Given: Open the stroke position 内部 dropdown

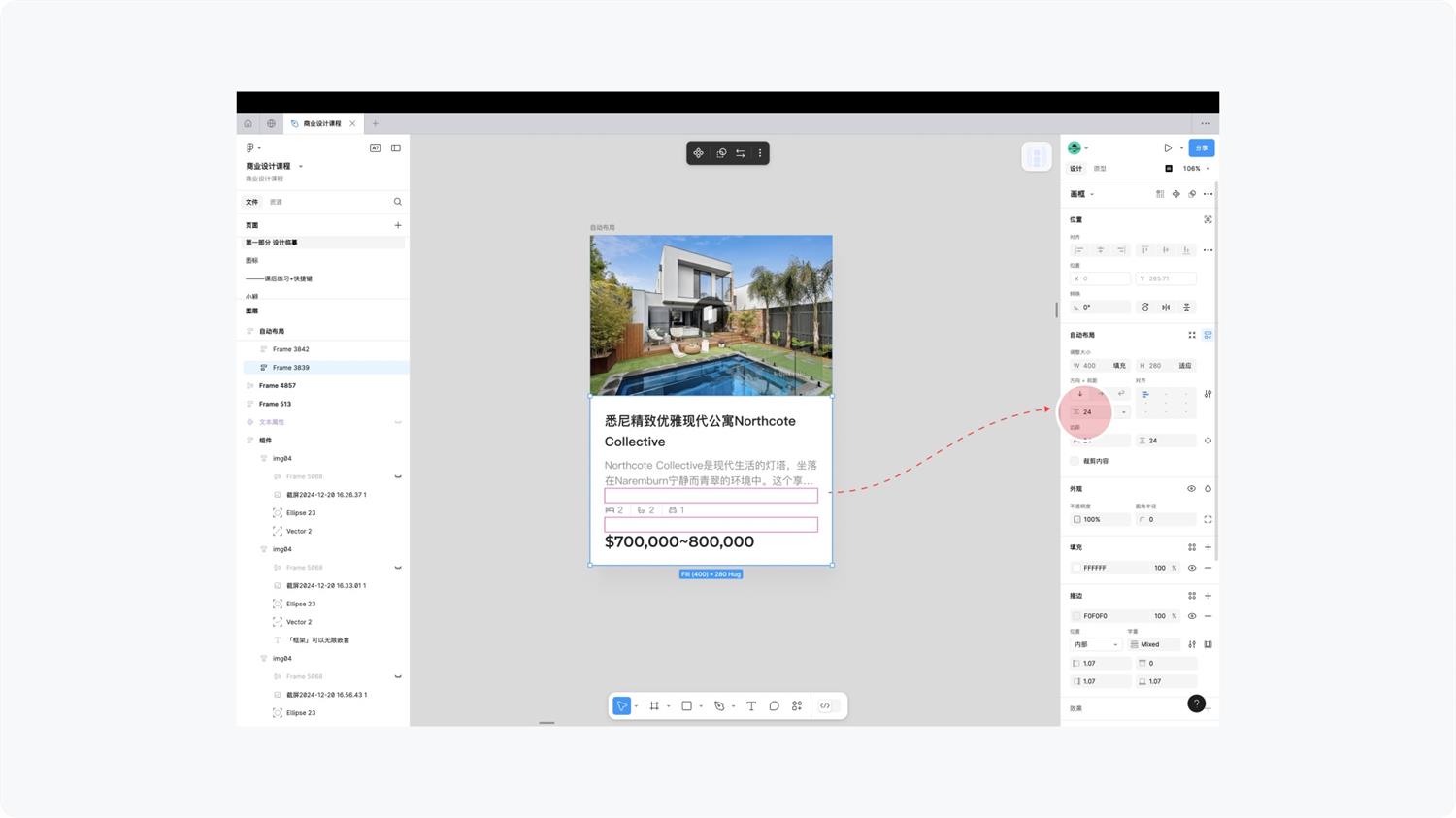Looking at the screenshot, I should point(1096,644).
